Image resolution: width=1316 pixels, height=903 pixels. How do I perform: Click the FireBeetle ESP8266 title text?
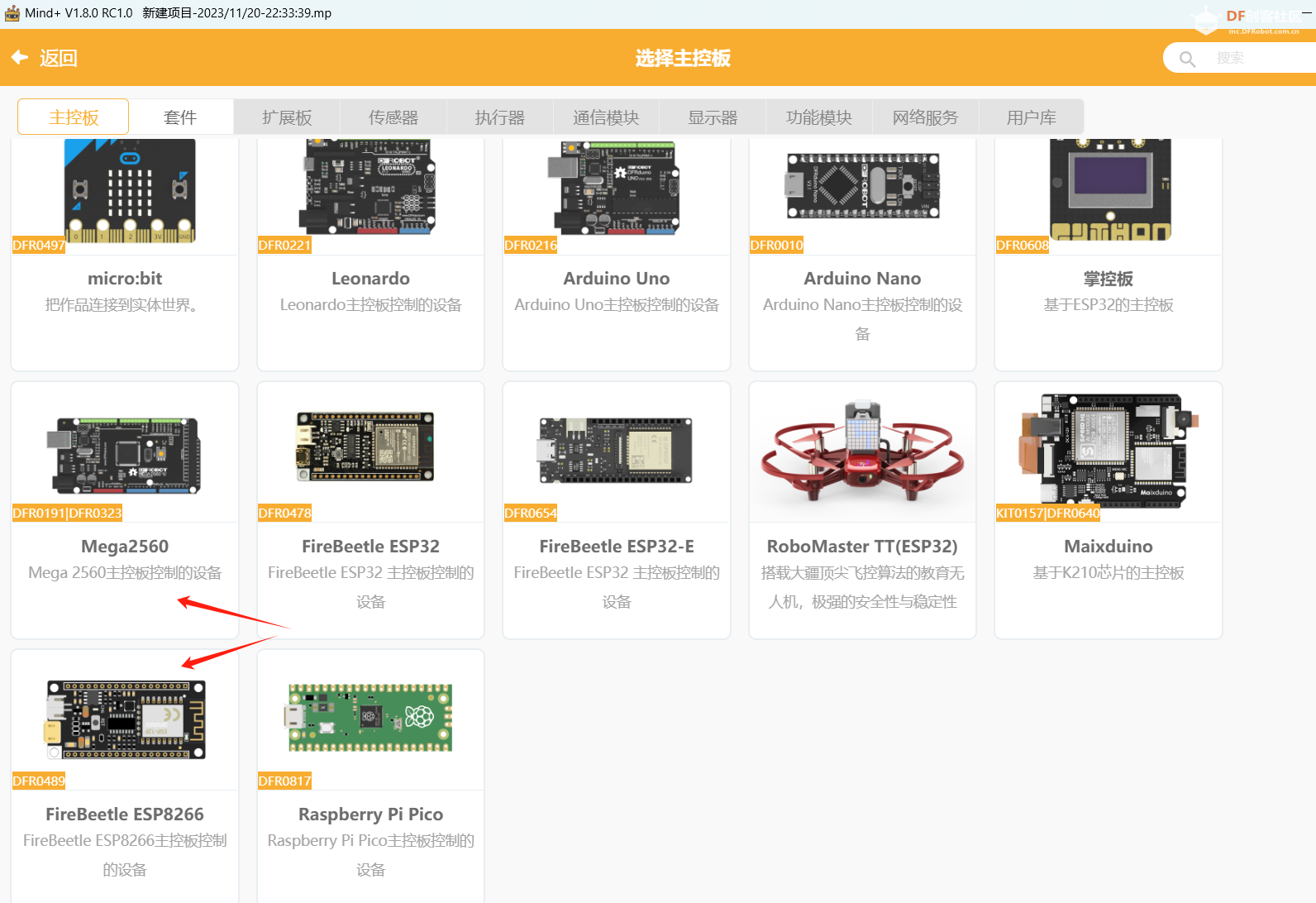tap(125, 815)
